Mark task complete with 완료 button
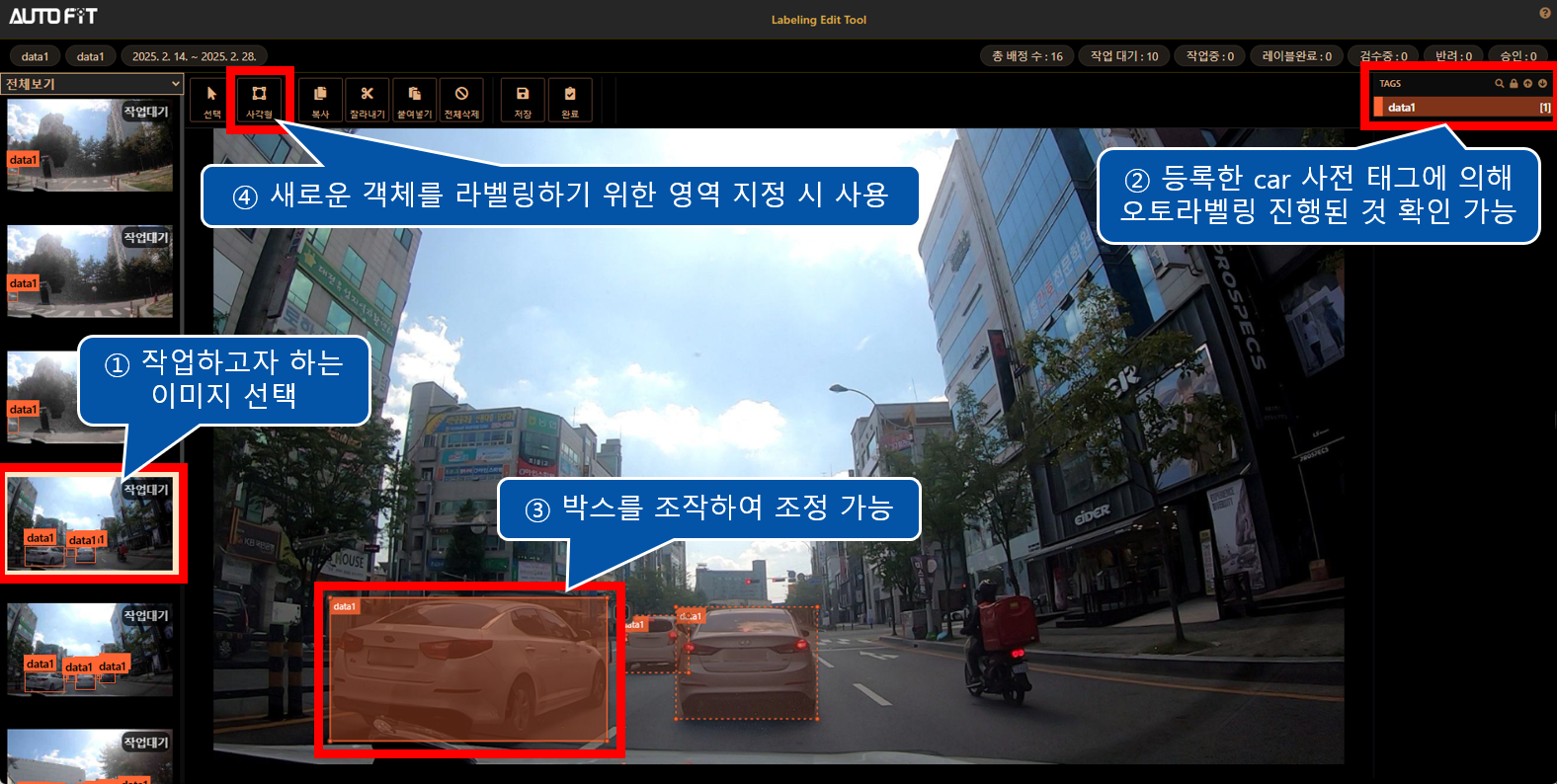The image size is (1557, 784). 570,100
